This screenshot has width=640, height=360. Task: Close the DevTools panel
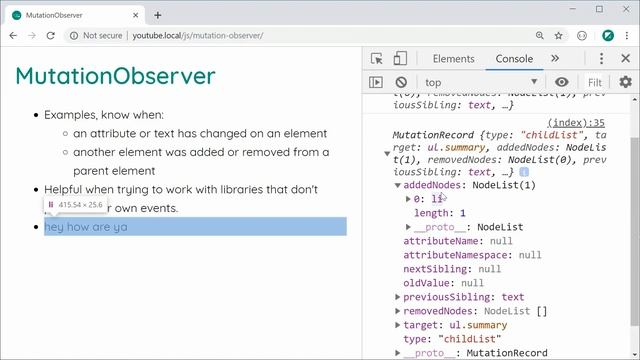click(625, 58)
